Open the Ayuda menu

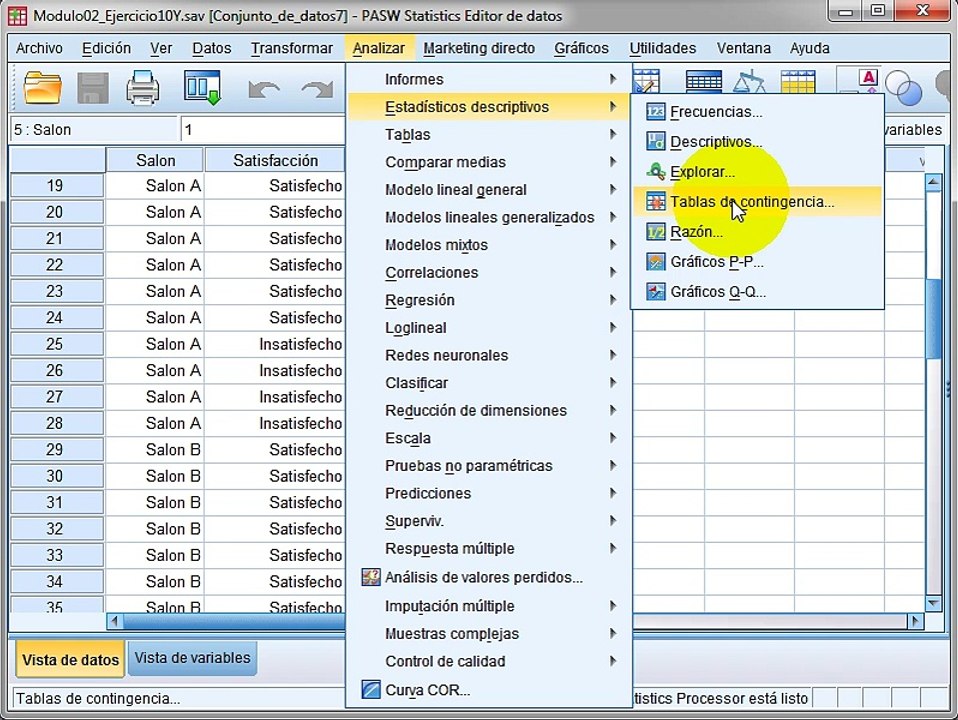coord(810,48)
